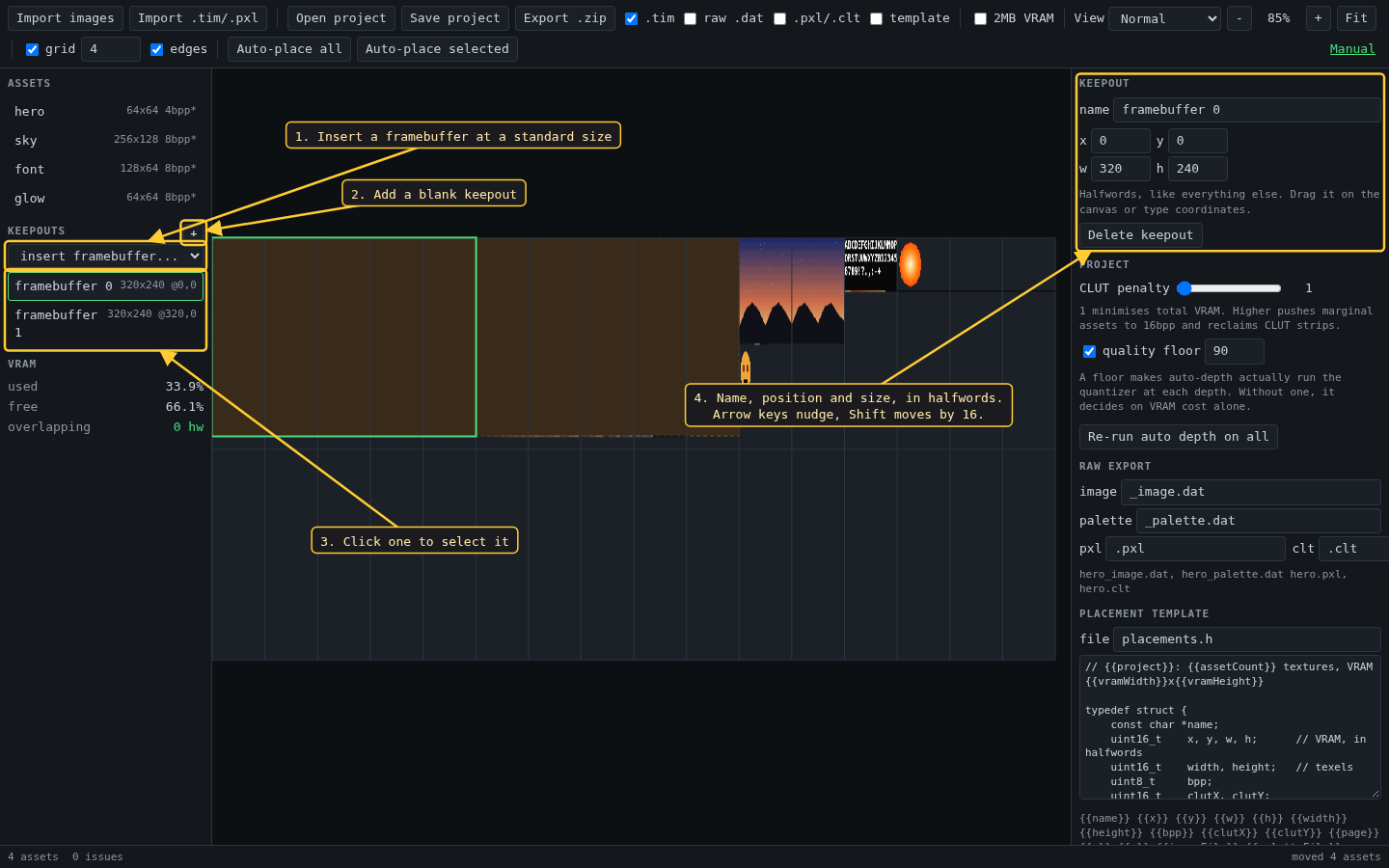Click the Delete keepout button
This screenshot has height=868, width=1389.
1141,235
